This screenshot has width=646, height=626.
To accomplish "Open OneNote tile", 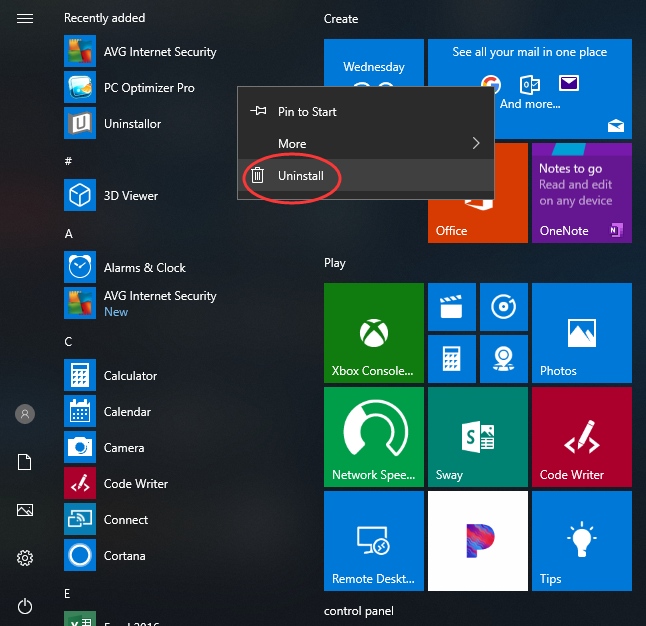I will tap(582, 193).
